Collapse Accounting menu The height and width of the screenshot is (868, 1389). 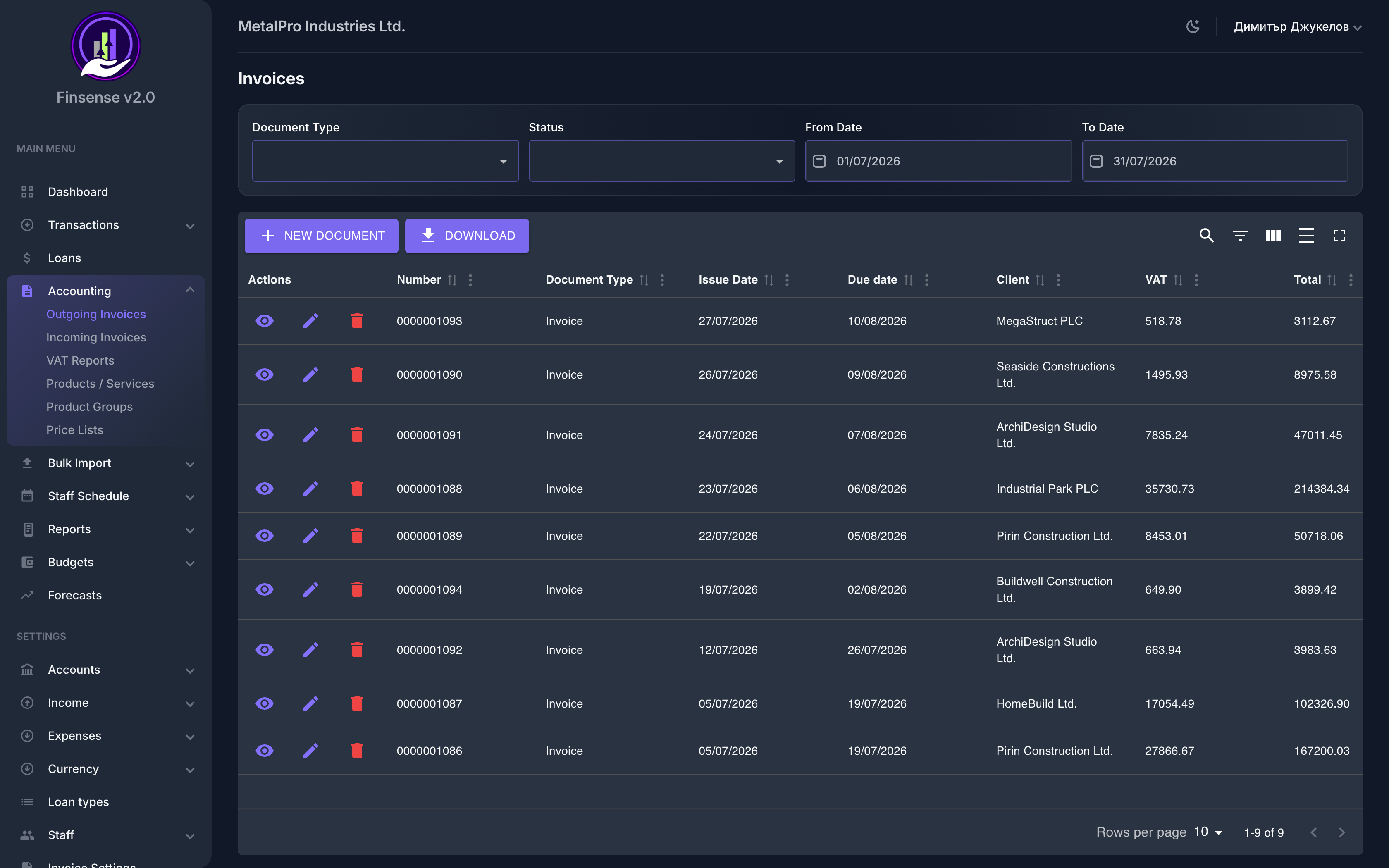(x=105, y=291)
